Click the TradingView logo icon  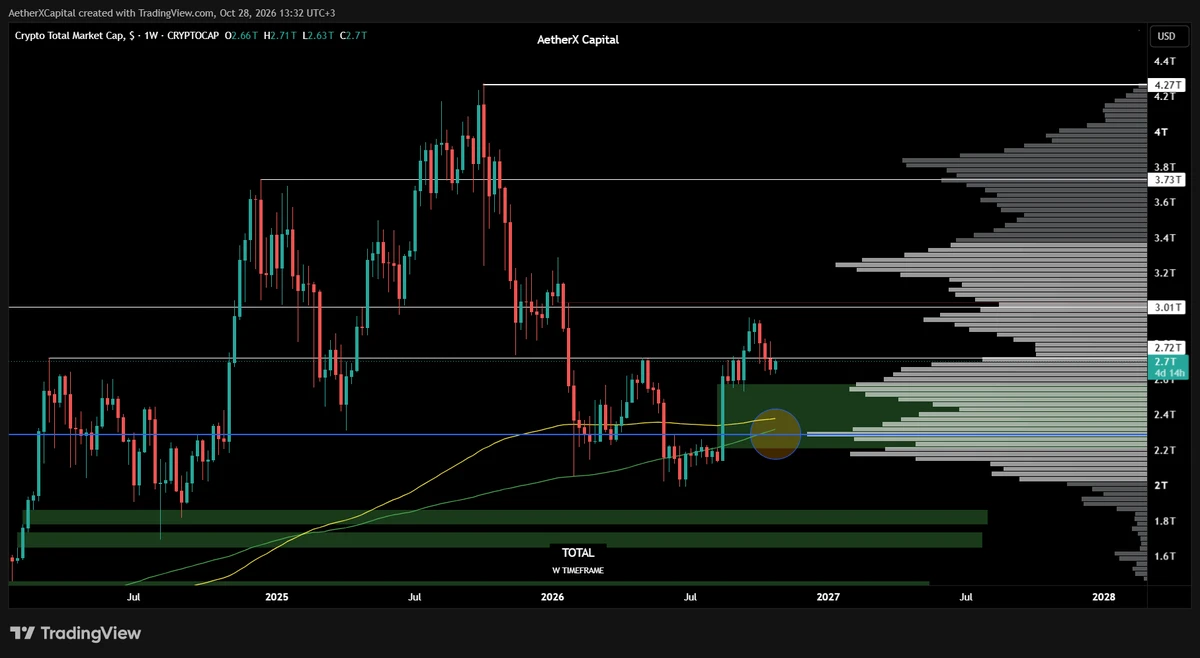point(23,633)
